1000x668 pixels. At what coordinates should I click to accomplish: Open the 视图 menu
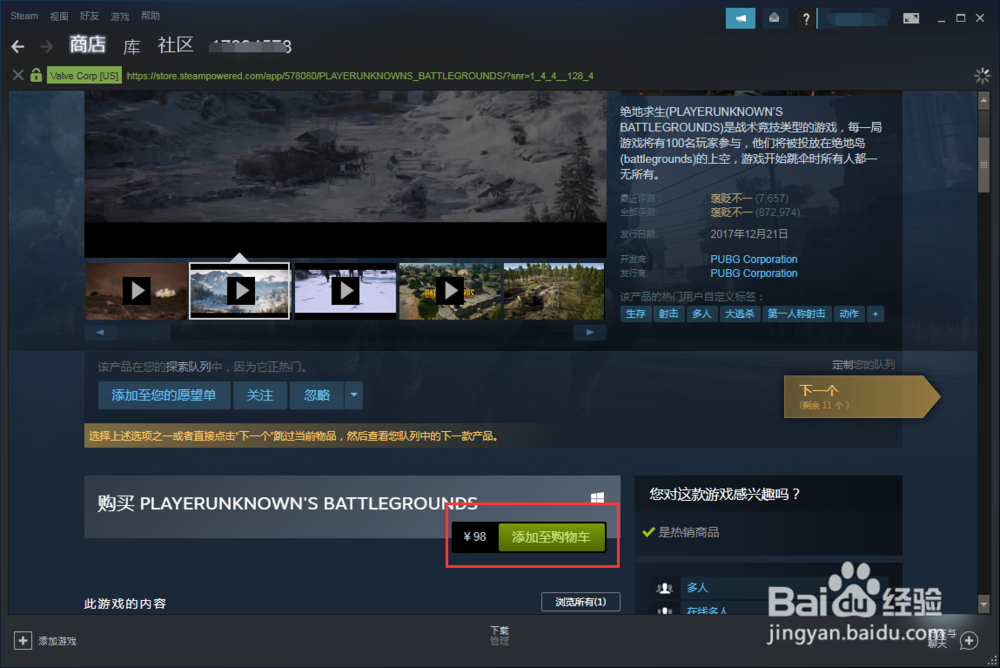coord(59,16)
